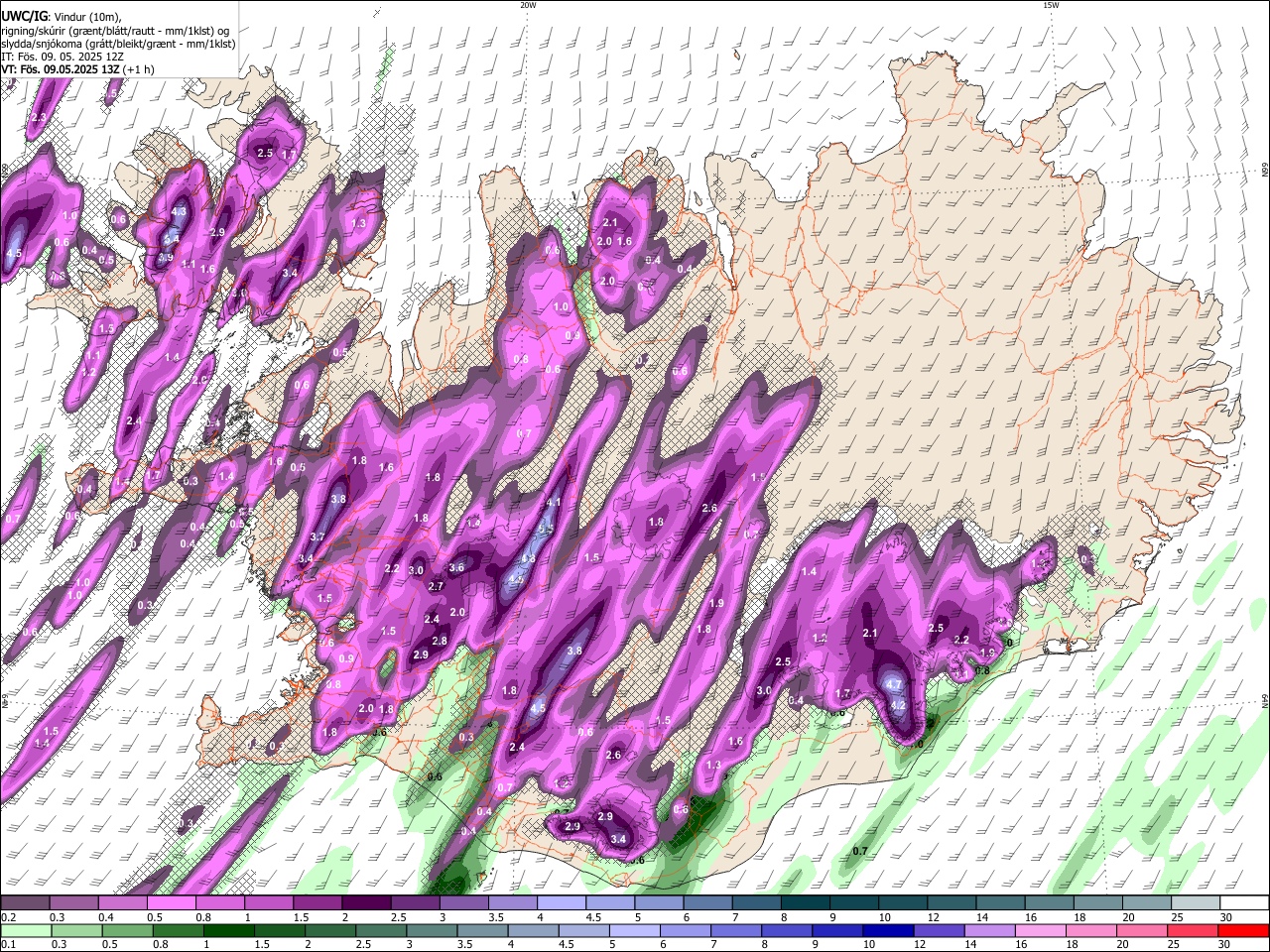Viewport: 1270px width, 952px height.
Task: Pick the palest green 0.1 swatch in the lower legend
Action: point(26,931)
